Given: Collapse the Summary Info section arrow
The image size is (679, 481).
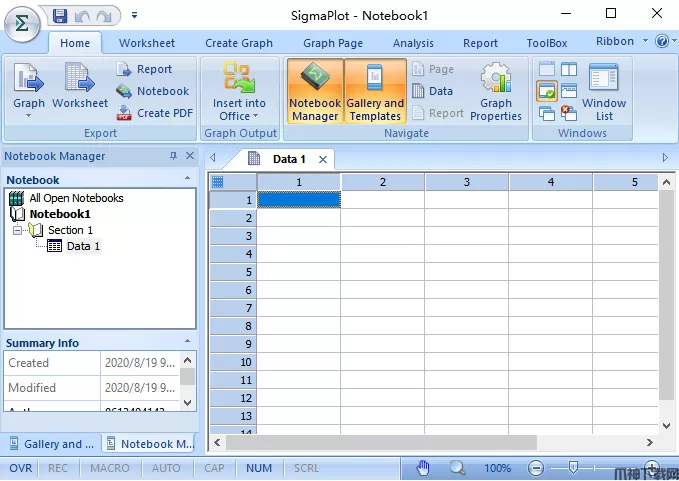Looking at the screenshot, I should (188, 341).
